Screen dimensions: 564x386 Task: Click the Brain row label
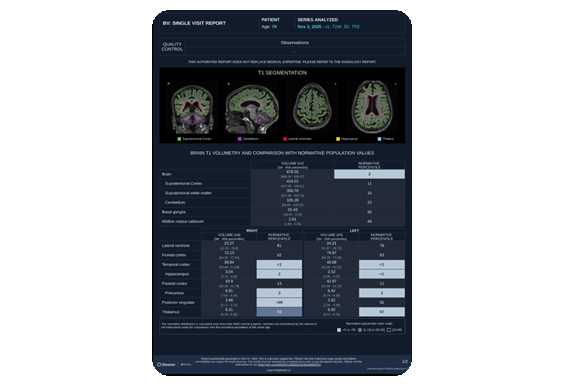[x=167, y=174]
